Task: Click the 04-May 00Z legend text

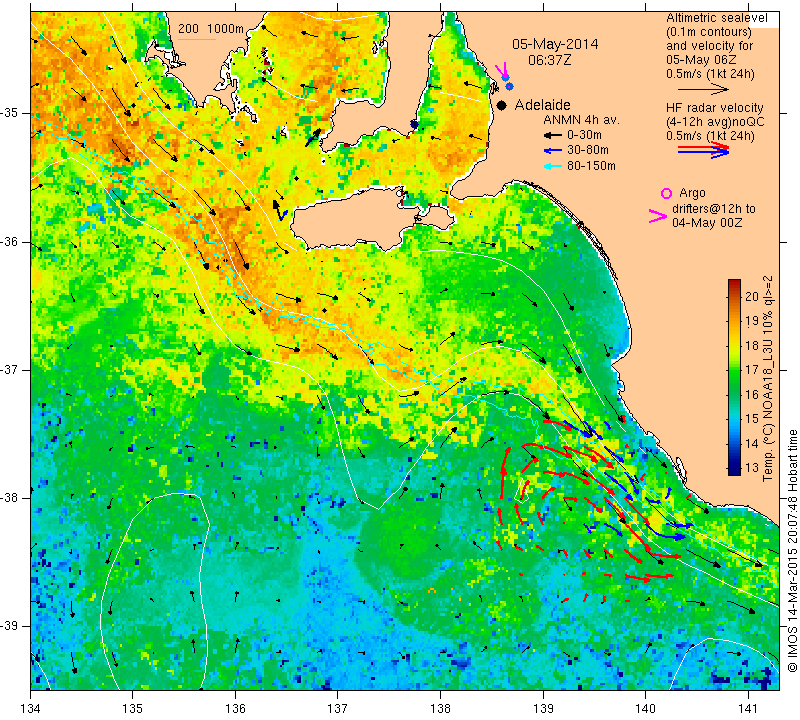Action: click(x=707, y=223)
